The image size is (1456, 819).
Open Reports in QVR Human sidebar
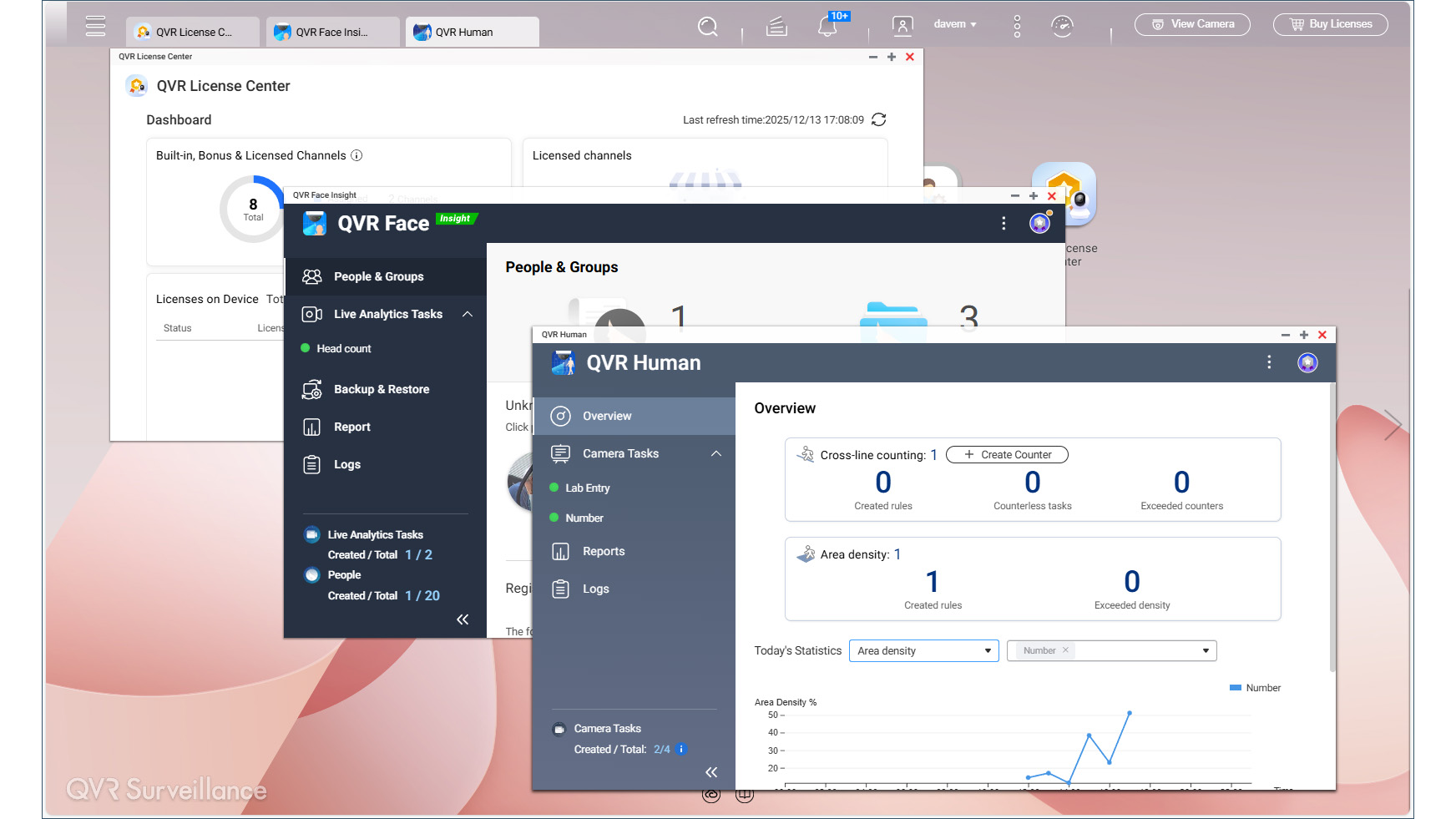click(604, 551)
